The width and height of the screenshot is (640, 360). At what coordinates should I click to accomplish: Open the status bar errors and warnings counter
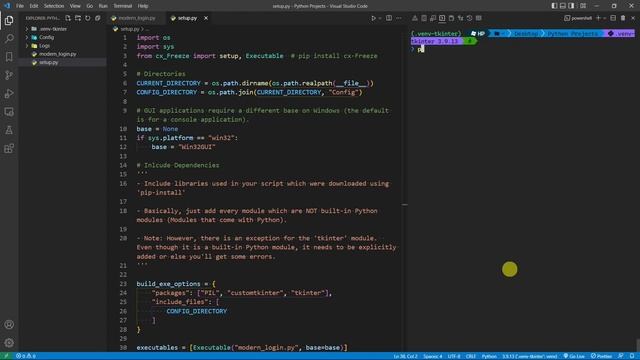pyautogui.click(x=25, y=356)
